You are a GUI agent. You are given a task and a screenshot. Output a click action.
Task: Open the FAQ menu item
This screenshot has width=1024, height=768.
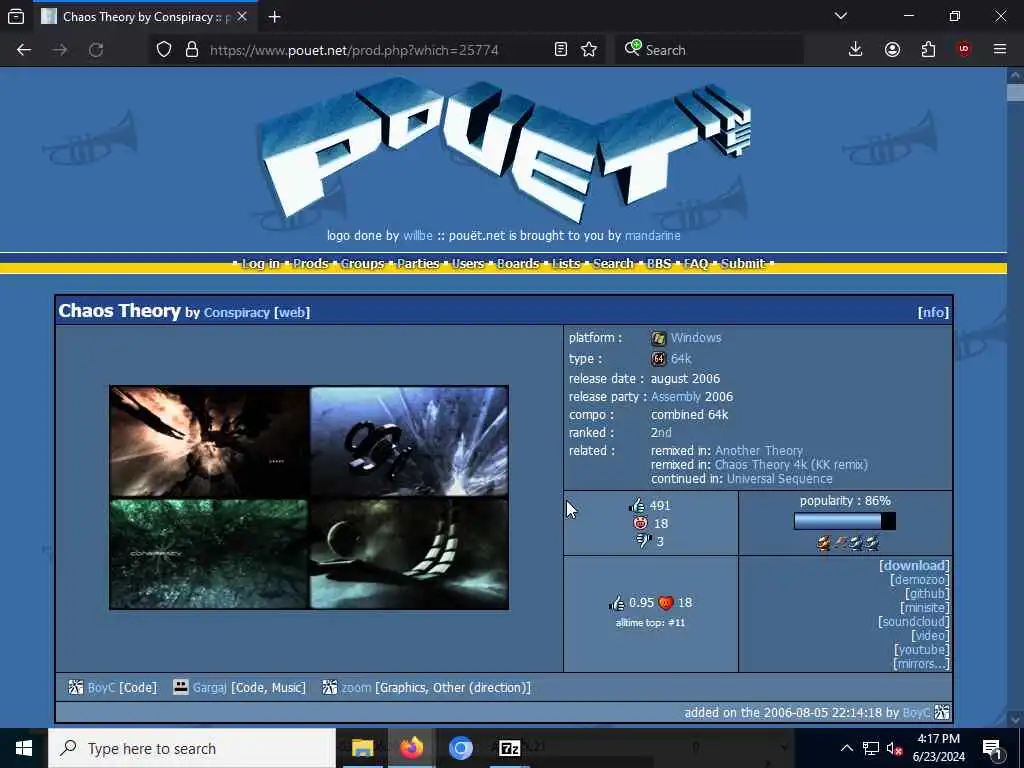click(696, 264)
